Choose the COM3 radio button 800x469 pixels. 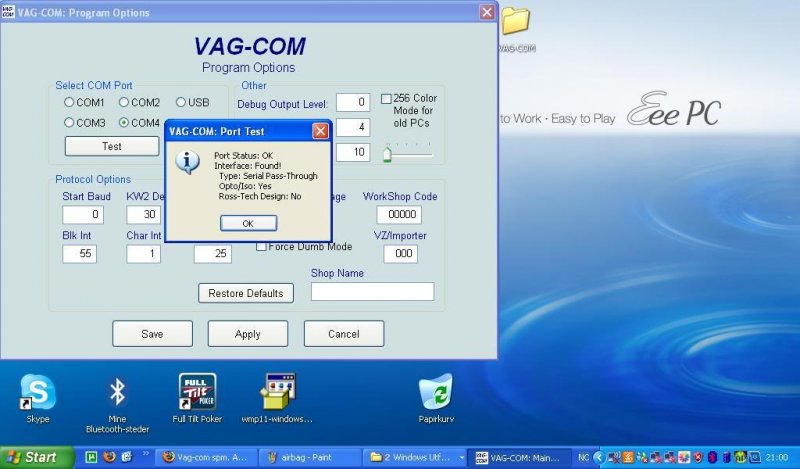[69, 123]
